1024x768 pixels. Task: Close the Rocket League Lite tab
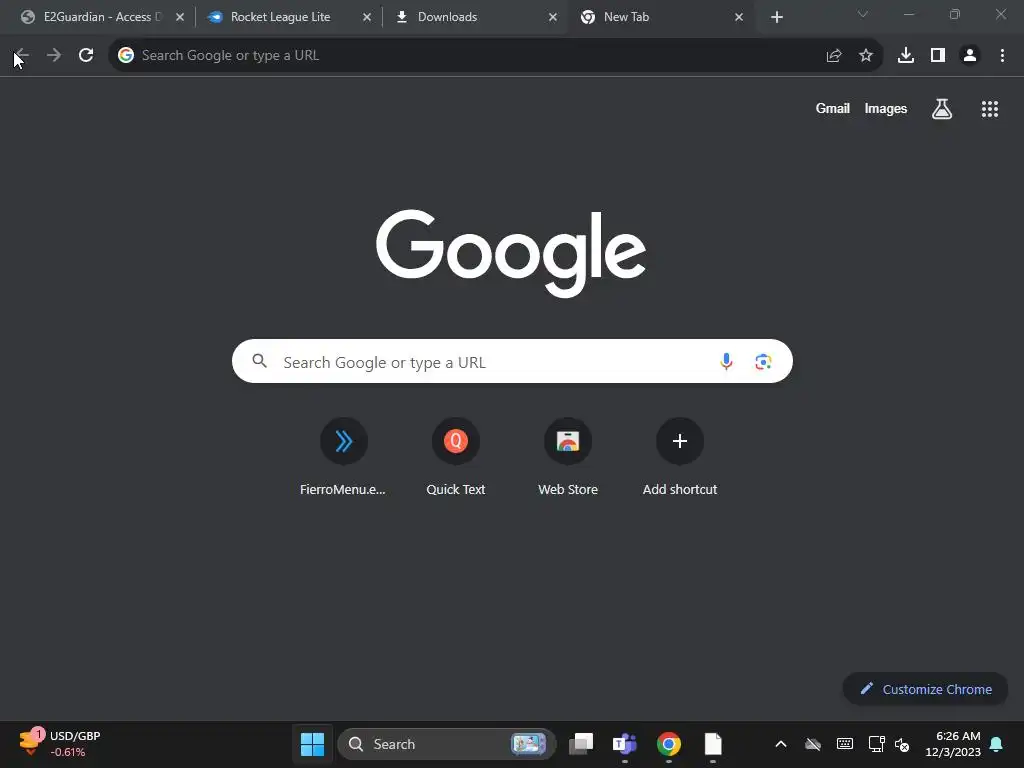[x=366, y=17]
